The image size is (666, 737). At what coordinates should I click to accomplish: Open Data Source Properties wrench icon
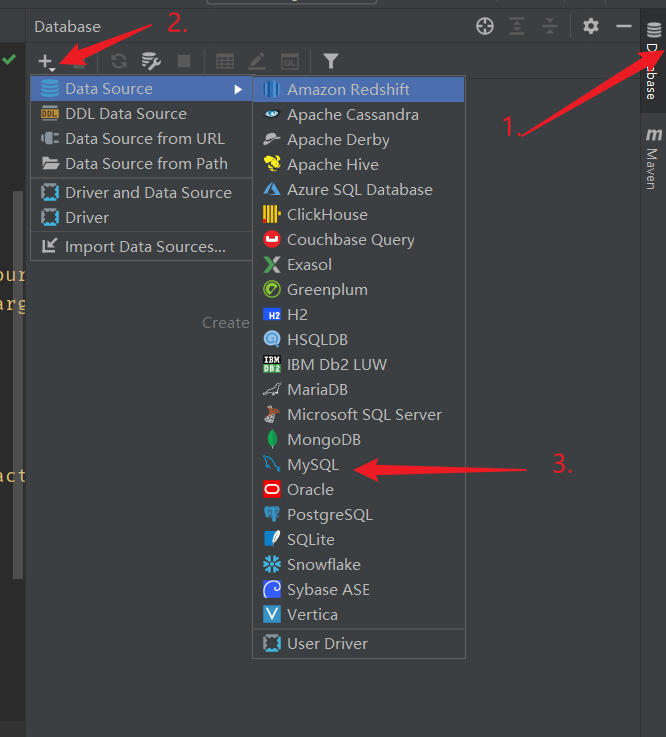coord(151,61)
